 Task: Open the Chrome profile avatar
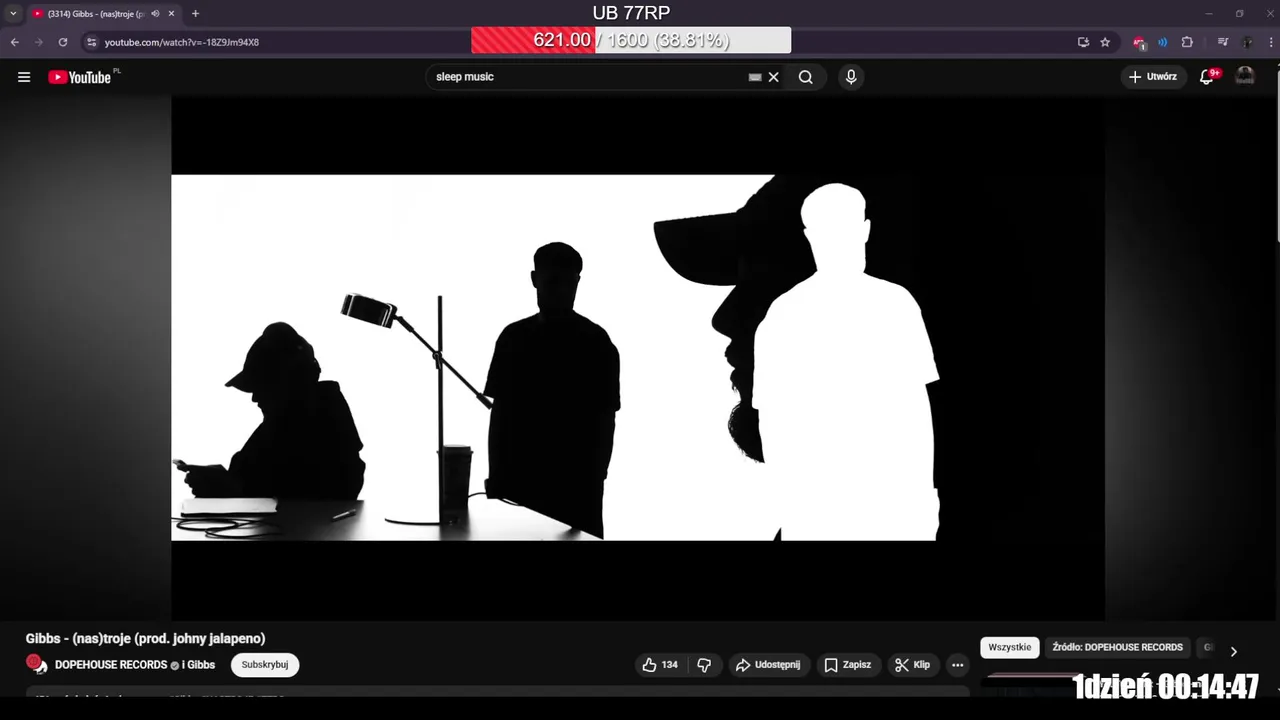tap(1247, 42)
